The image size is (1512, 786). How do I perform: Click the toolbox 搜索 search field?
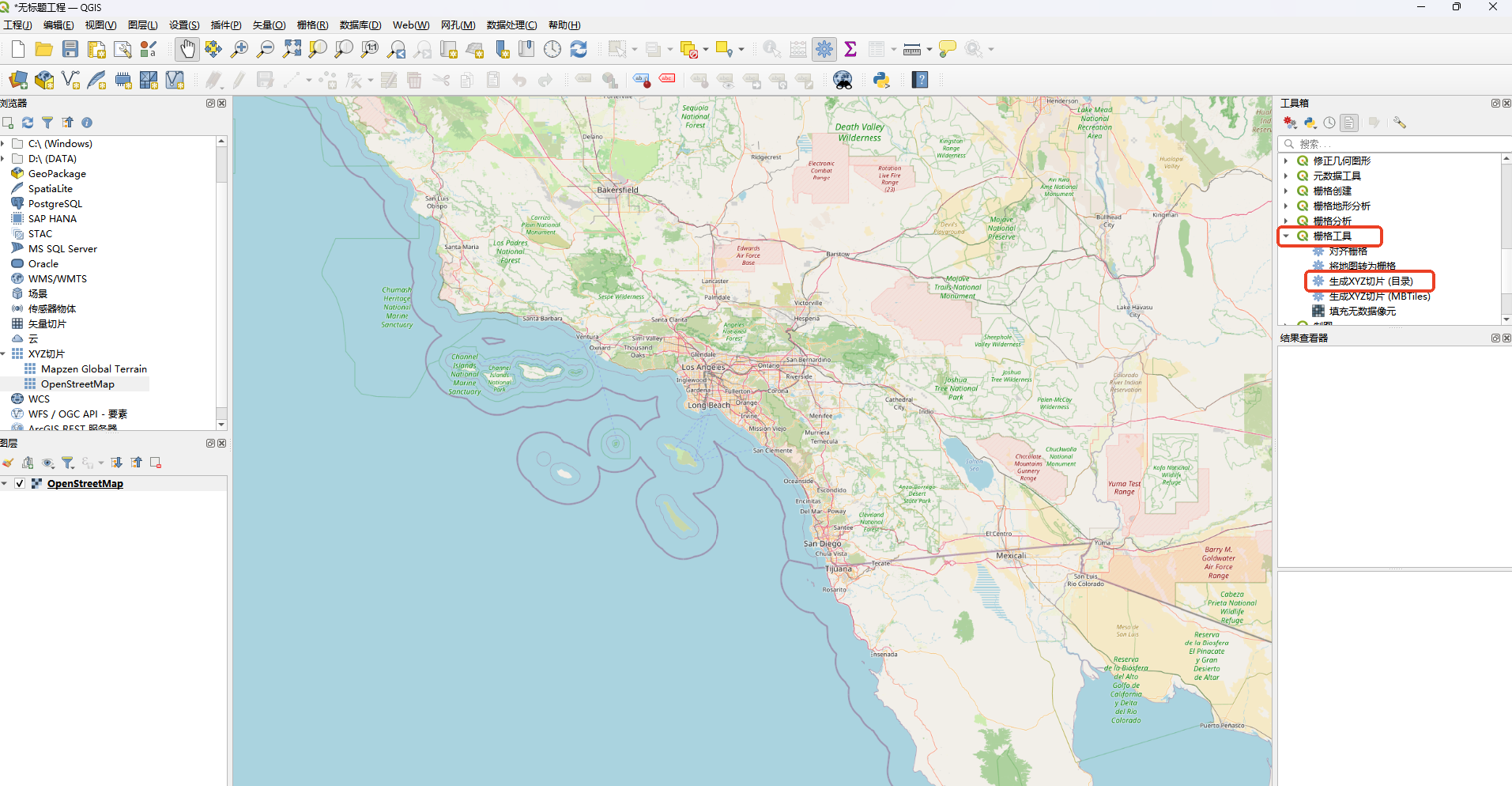1394,144
